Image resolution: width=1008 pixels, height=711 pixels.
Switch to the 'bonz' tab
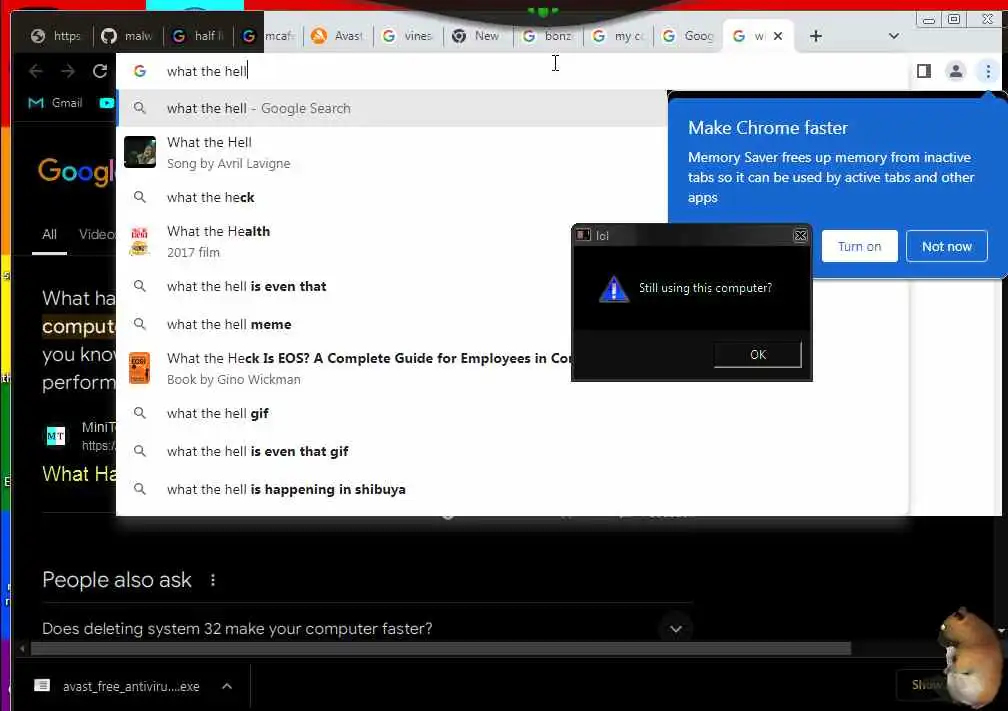[x=547, y=36]
